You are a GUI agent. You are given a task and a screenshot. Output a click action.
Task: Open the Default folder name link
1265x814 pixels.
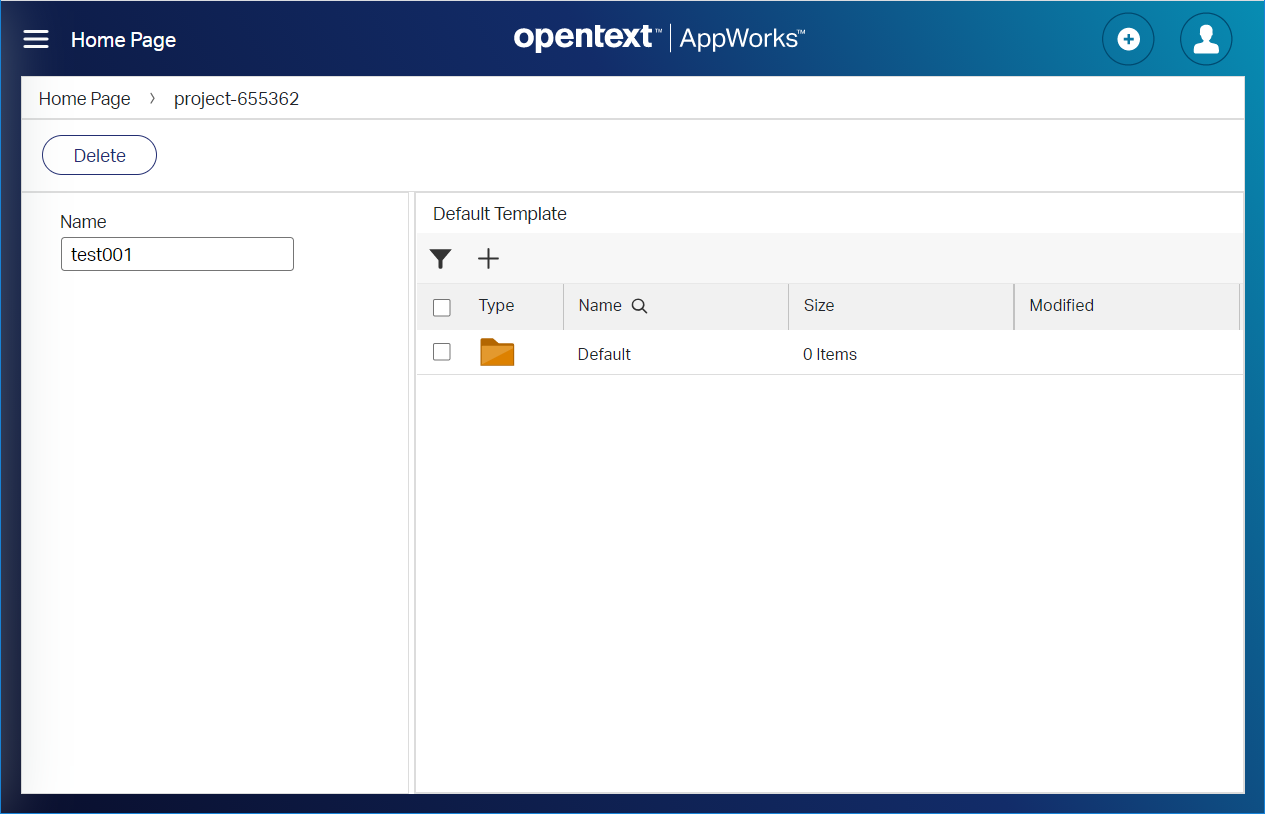point(604,354)
